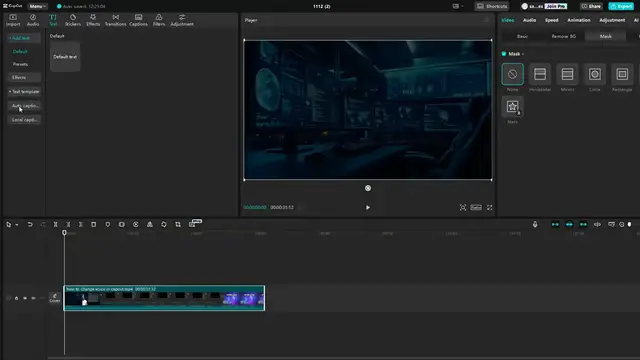The height and width of the screenshot is (360, 640).
Task: Open the Shortcuts button
Action: click(x=492, y=6)
